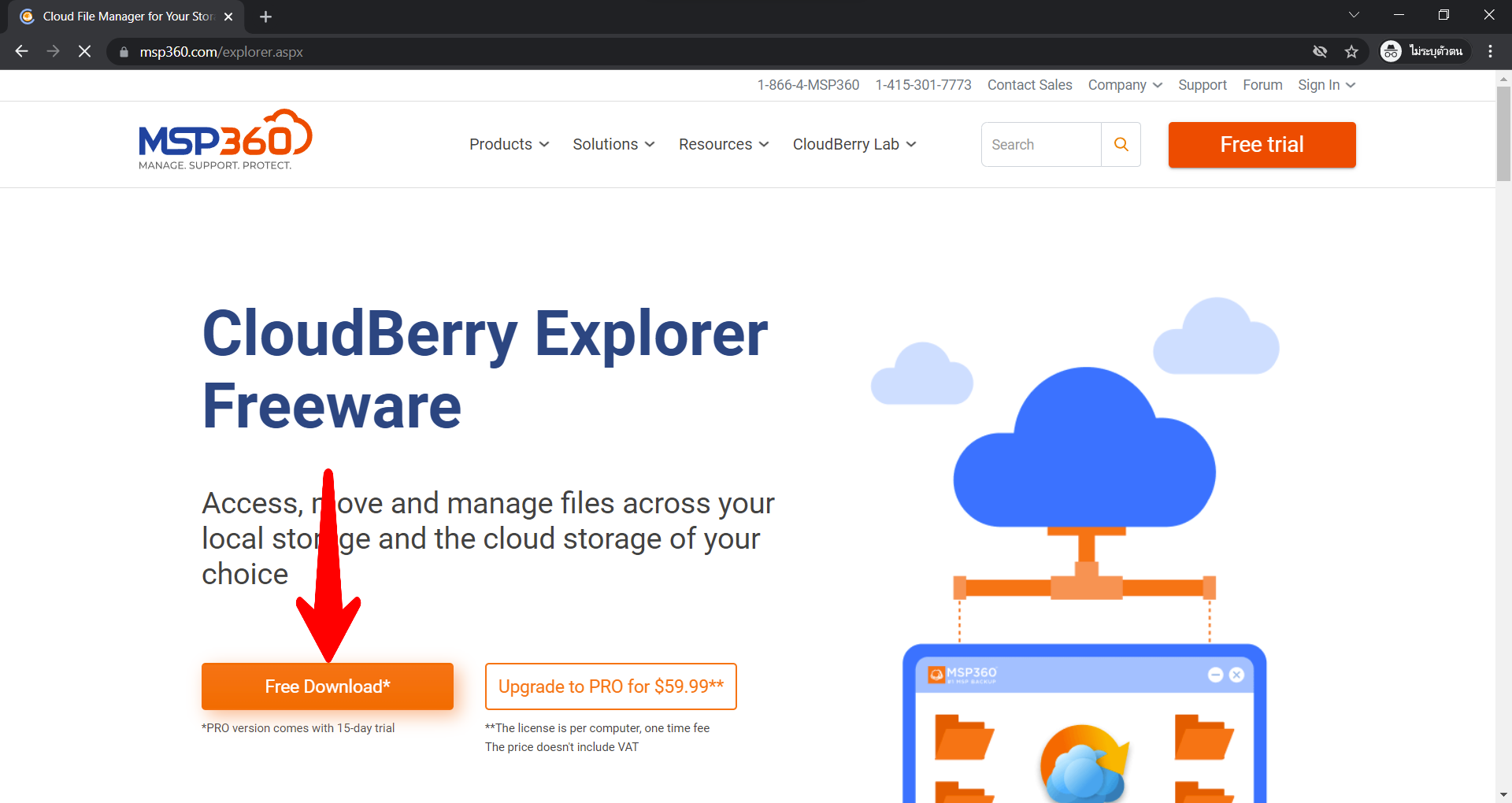Click the blocked cookies eye icon
The height and width of the screenshot is (803, 1512).
coord(1320,51)
